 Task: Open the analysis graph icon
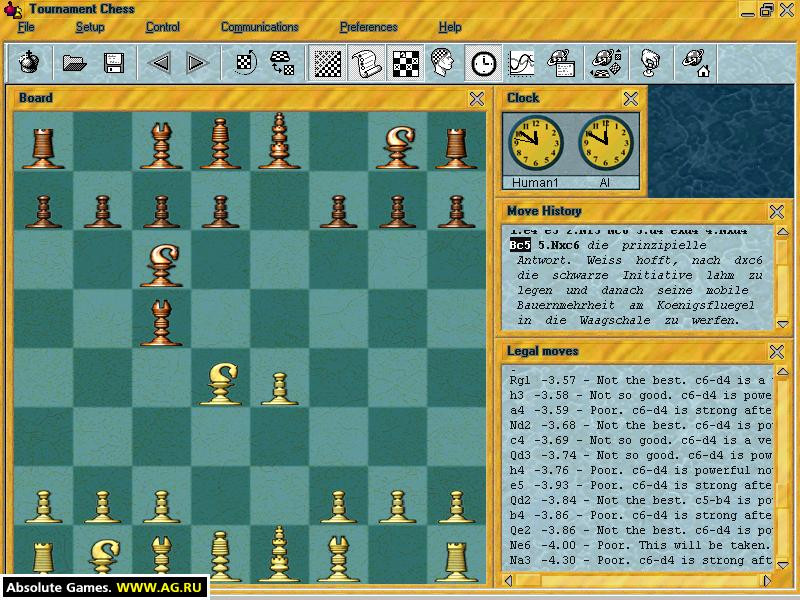pos(521,63)
